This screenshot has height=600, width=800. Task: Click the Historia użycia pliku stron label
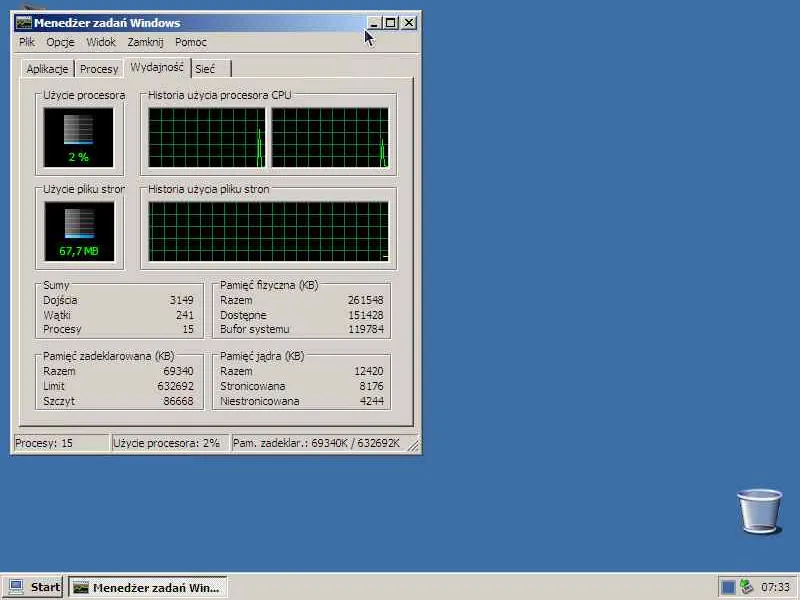pyautogui.click(x=208, y=189)
